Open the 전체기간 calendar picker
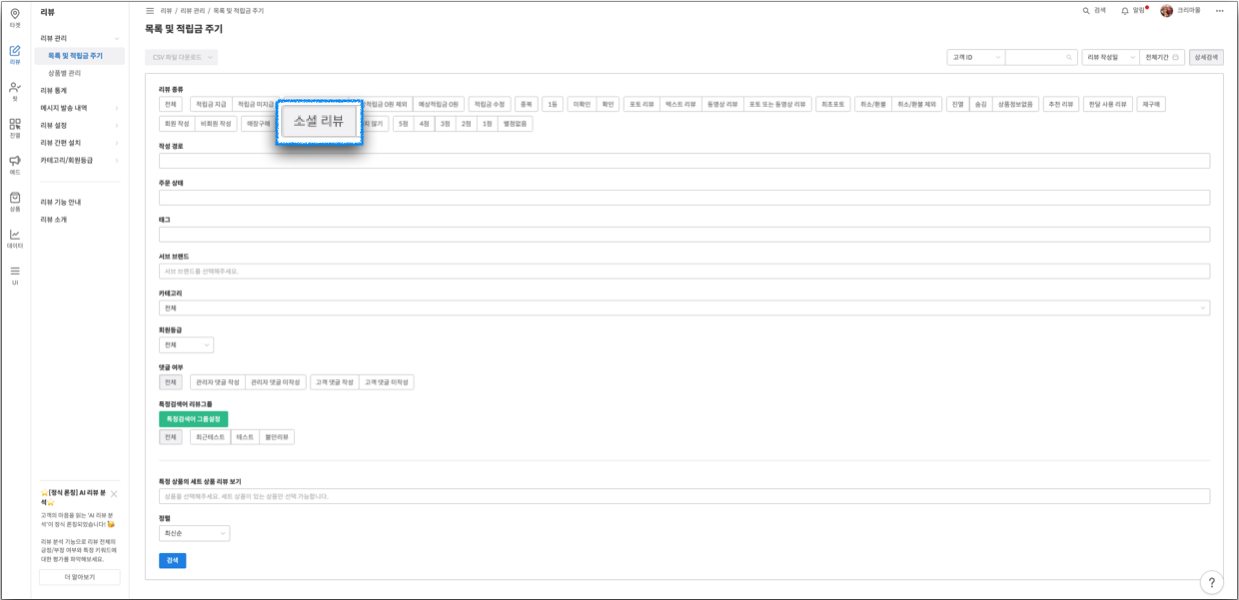Image resolution: width=1239 pixels, height=600 pixels. click(1163, 57)
